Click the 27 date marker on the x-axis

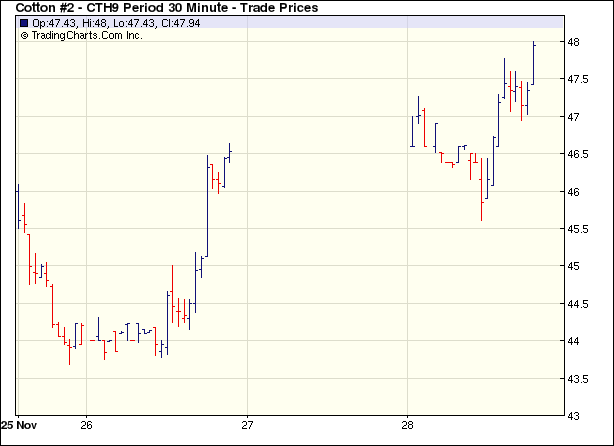247,422
